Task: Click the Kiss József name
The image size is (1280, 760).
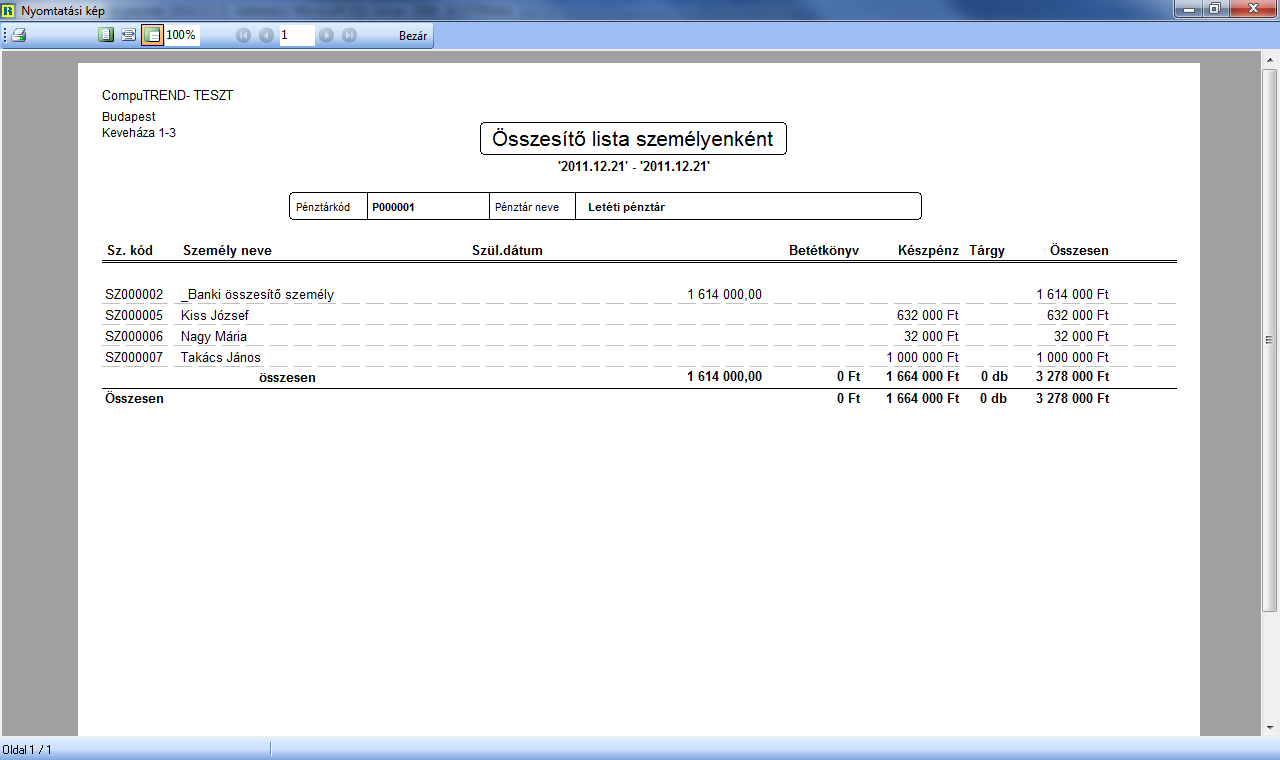Action: (x=215, y=316)
